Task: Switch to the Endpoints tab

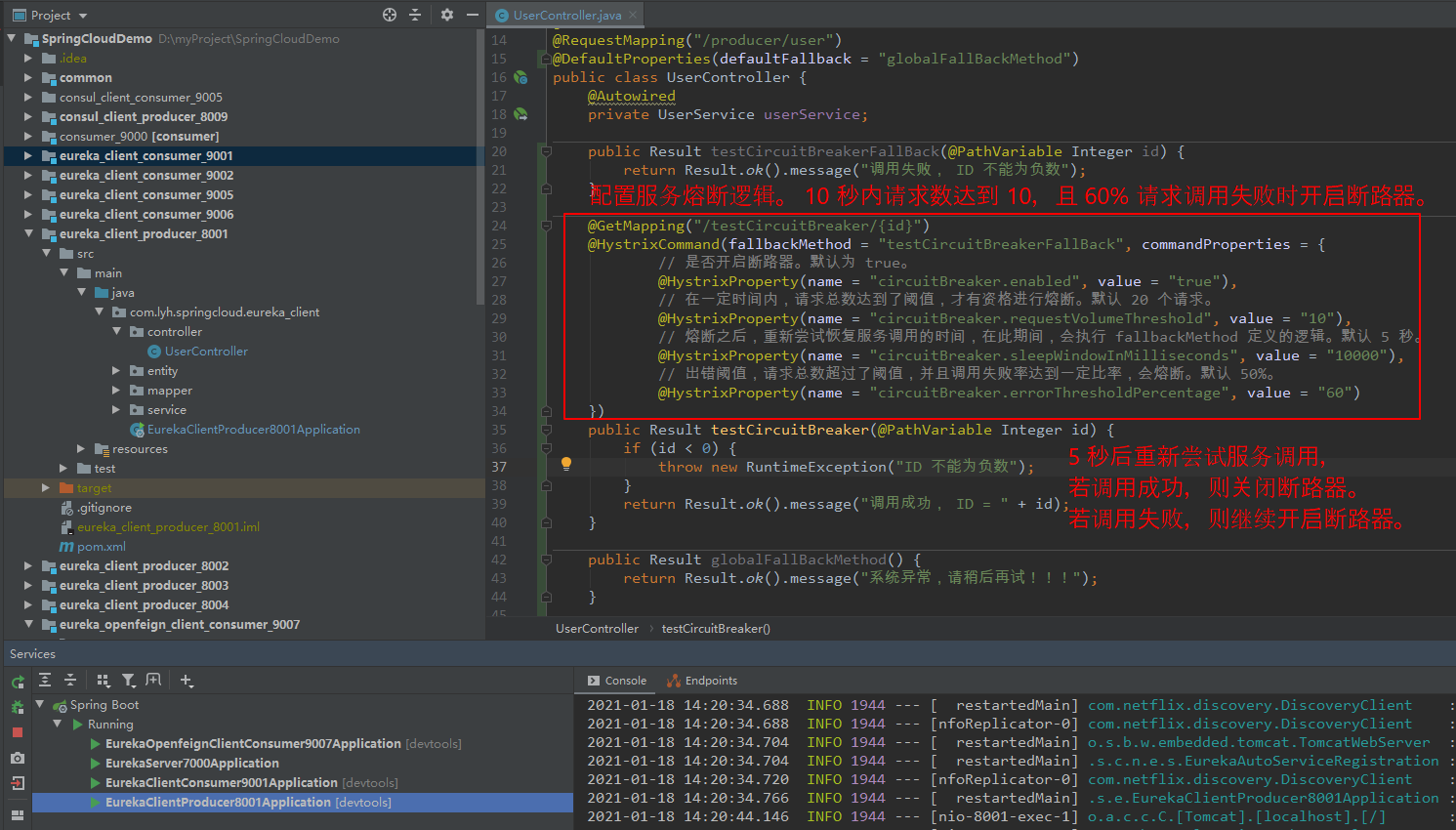Action: point(702,681)
